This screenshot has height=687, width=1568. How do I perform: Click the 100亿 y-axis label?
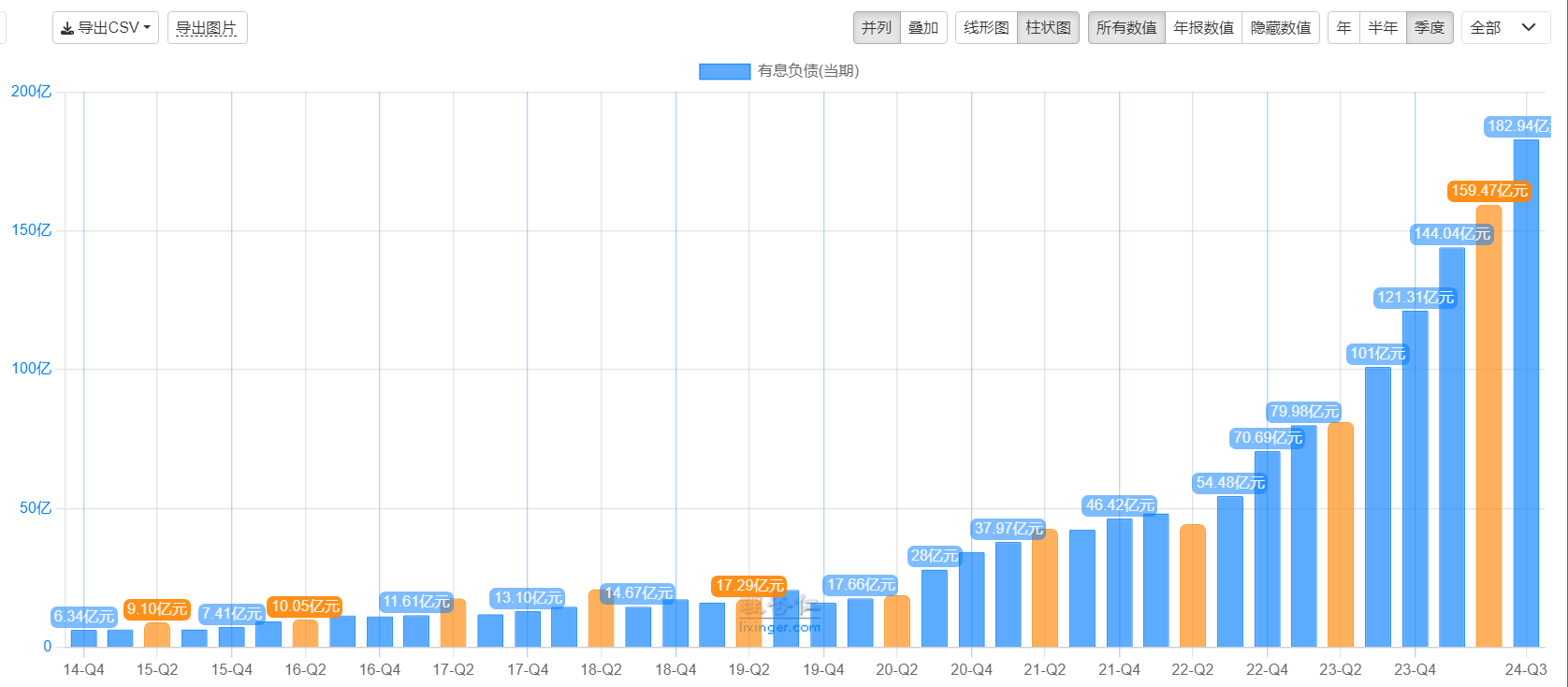coord(31,369)
